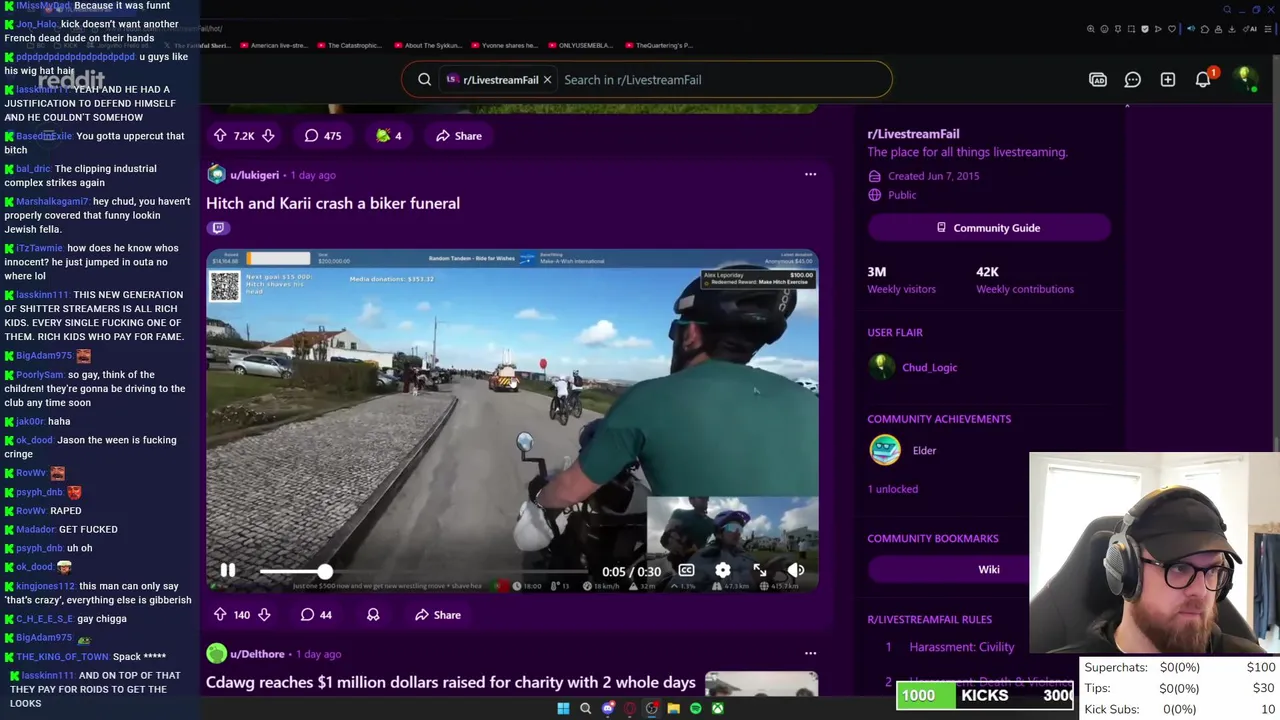Click the clip flair tag under biker funeral title
The image size is (1280, 720).
tap(218, 228)
